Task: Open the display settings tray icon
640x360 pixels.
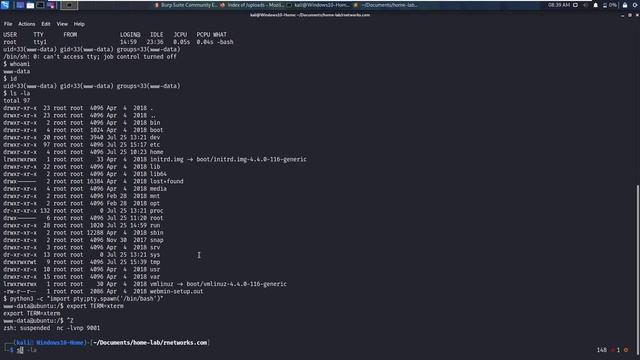Action: (x=576, y=5)
